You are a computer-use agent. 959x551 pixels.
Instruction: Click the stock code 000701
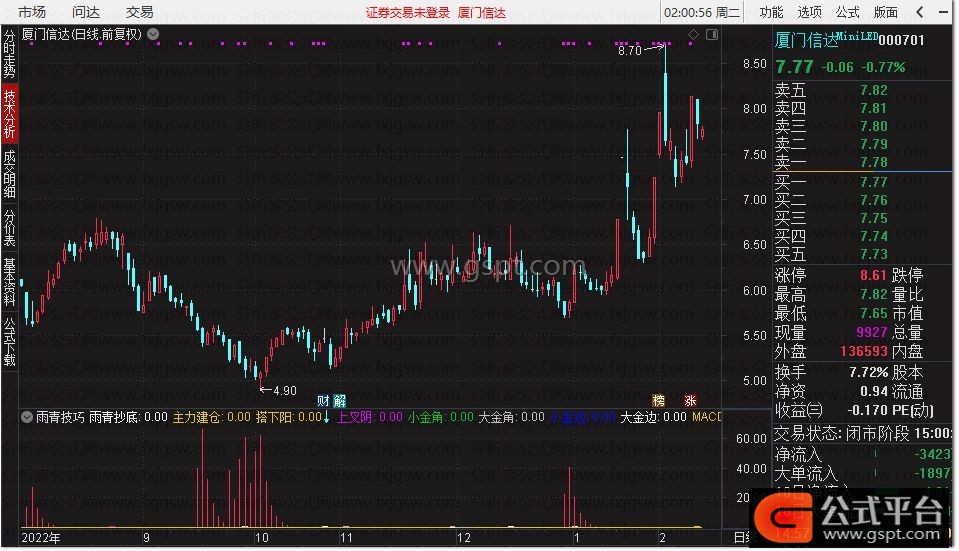902,40
